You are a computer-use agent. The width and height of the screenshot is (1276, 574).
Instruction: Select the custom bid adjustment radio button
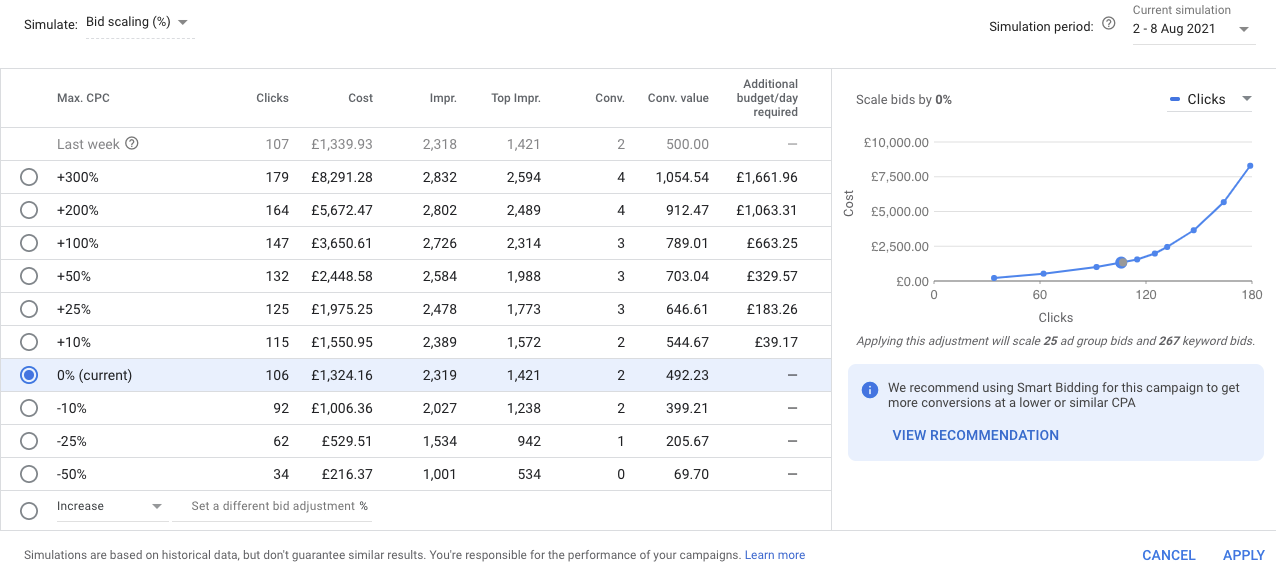(x=29, y=510)
